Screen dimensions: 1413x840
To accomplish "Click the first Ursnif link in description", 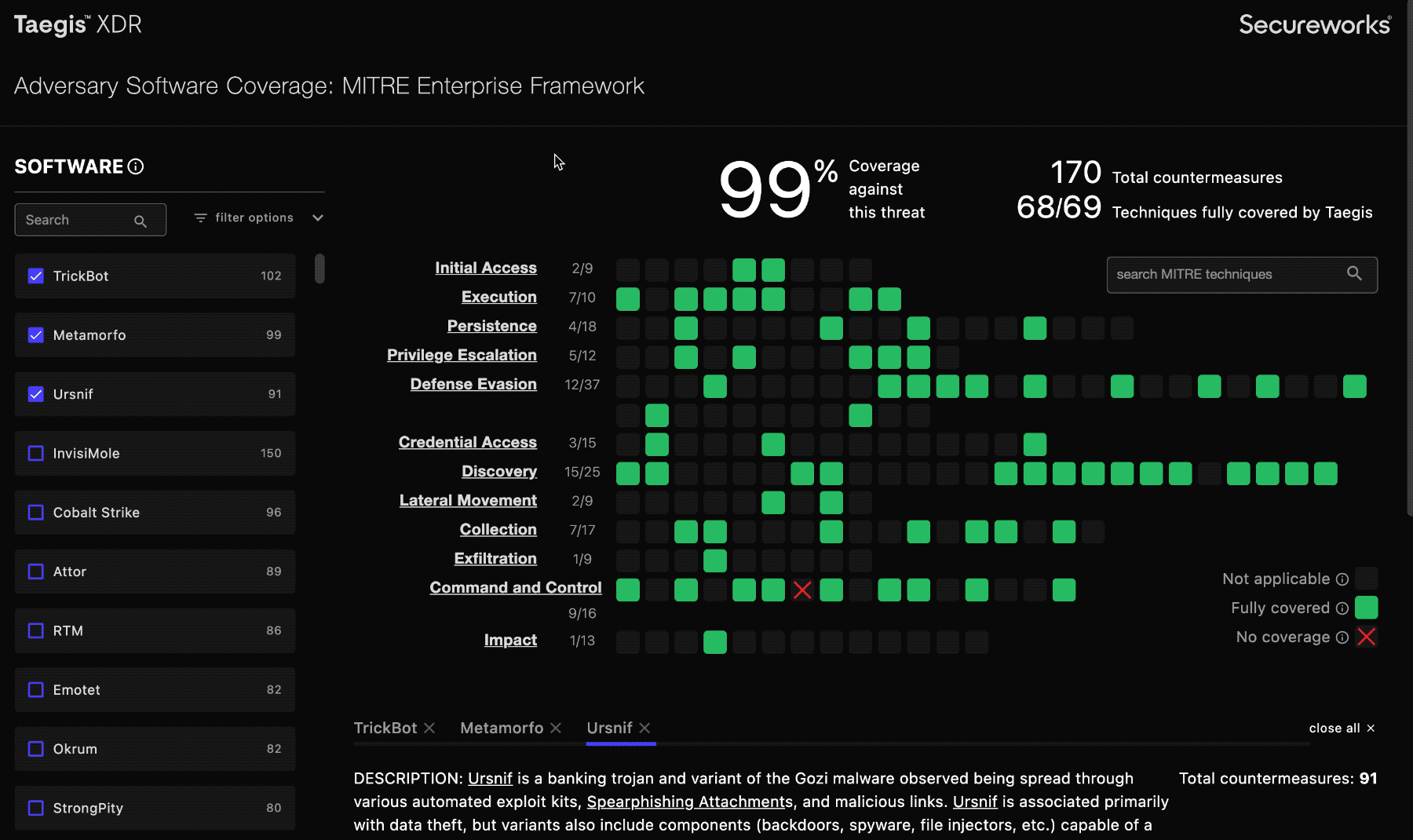I will pyautogui.click(x=490, y=778).
